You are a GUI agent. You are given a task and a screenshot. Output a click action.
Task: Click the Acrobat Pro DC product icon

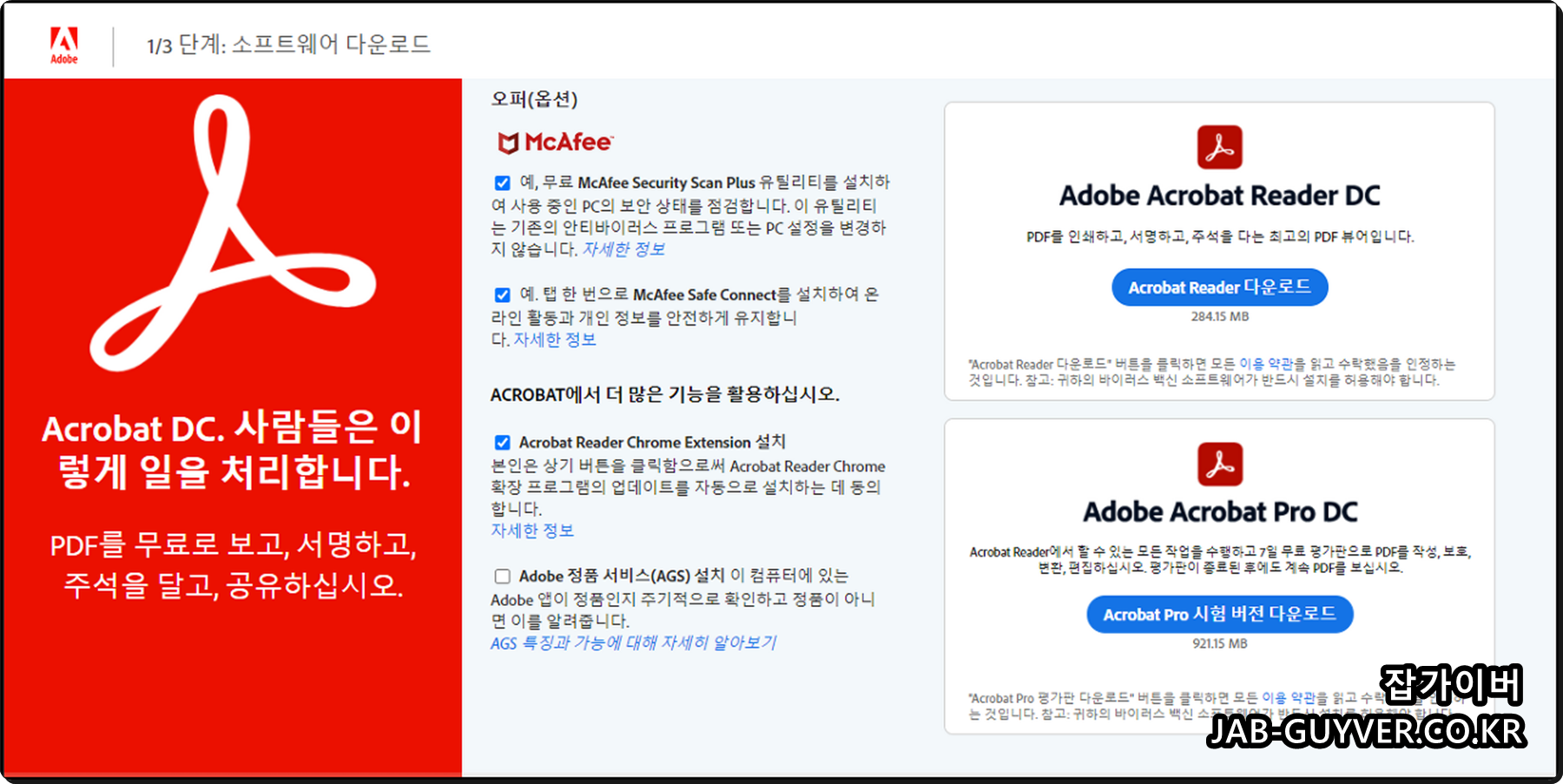click(x=1219, y=464)
